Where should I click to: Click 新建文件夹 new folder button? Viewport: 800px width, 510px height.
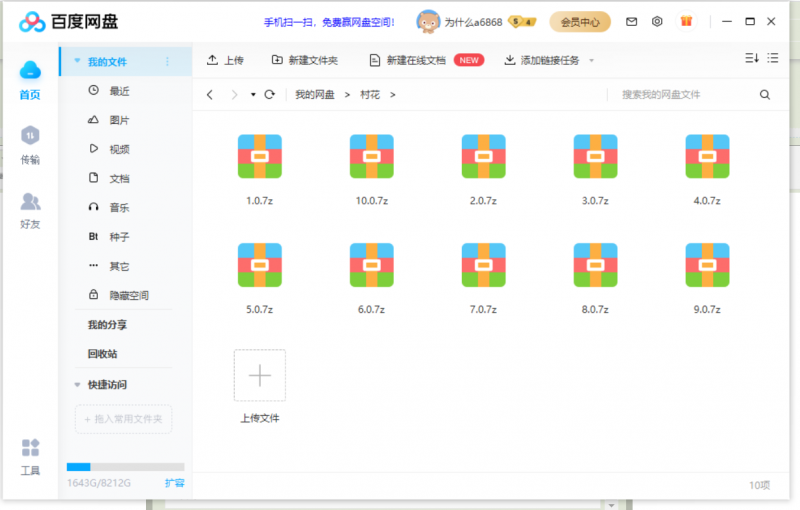pos(305,60)
